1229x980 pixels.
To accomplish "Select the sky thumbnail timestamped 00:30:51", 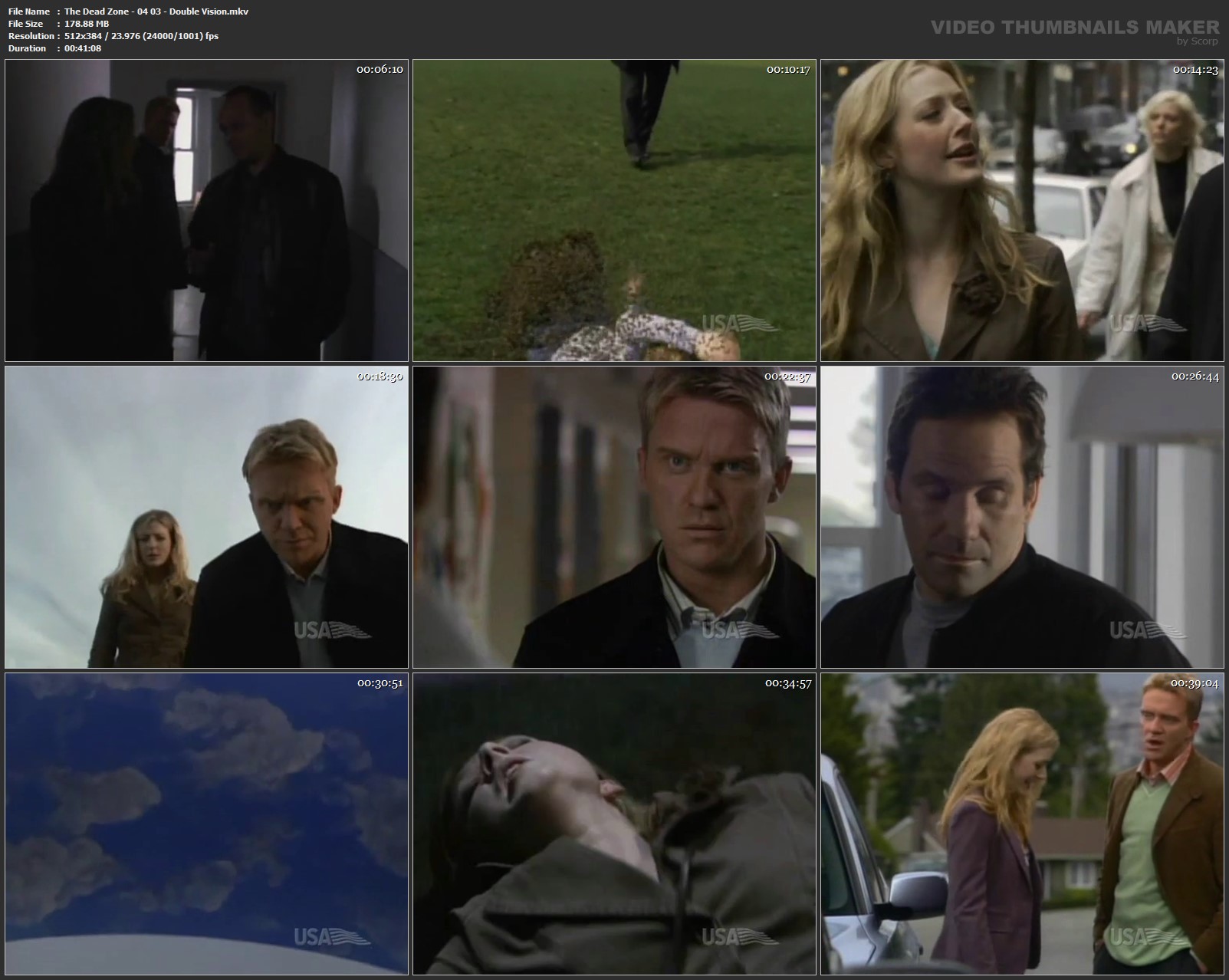I will pos(206,824).
